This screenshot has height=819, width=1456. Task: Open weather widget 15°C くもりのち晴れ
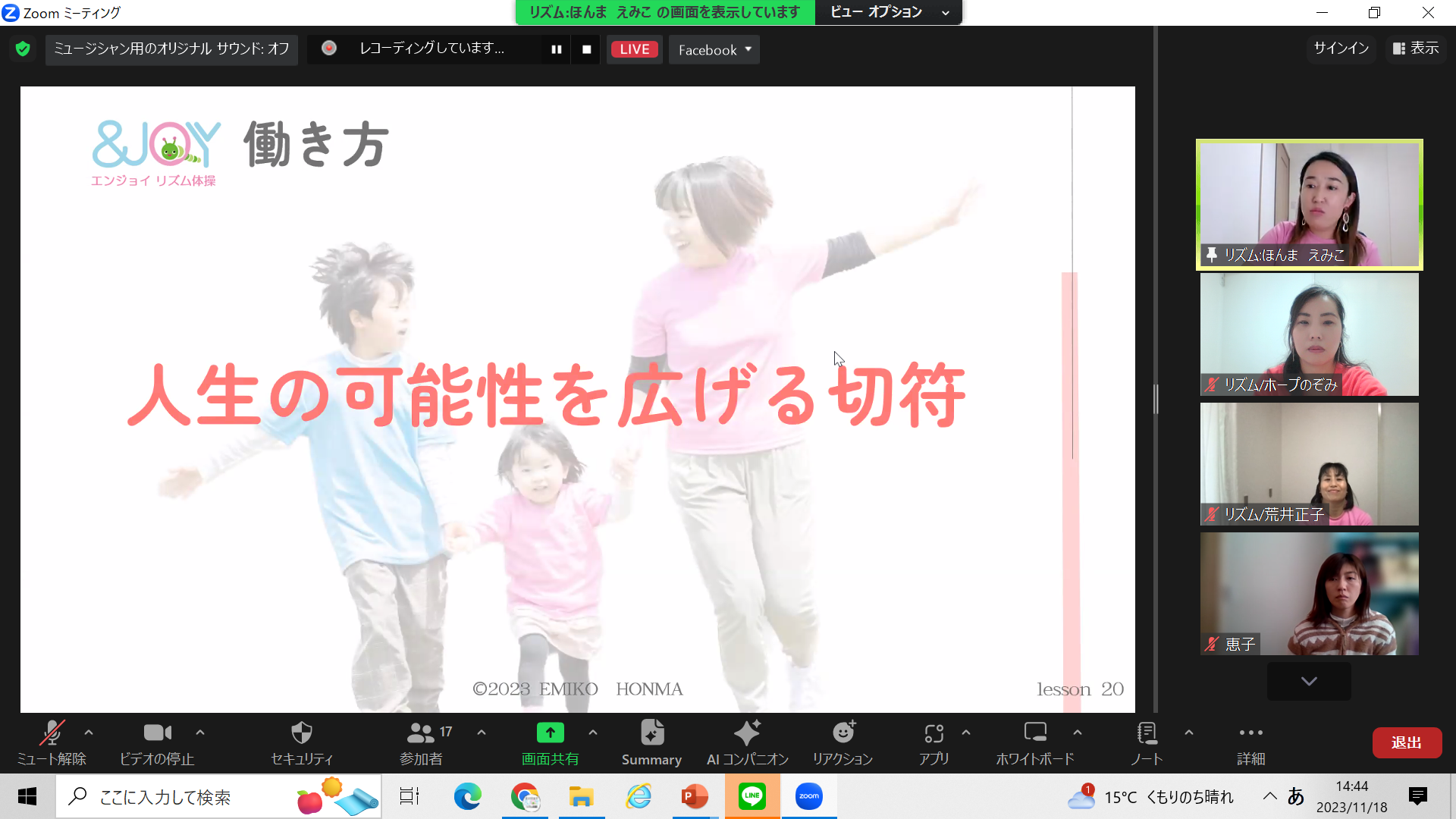[x=1151, y=797]
